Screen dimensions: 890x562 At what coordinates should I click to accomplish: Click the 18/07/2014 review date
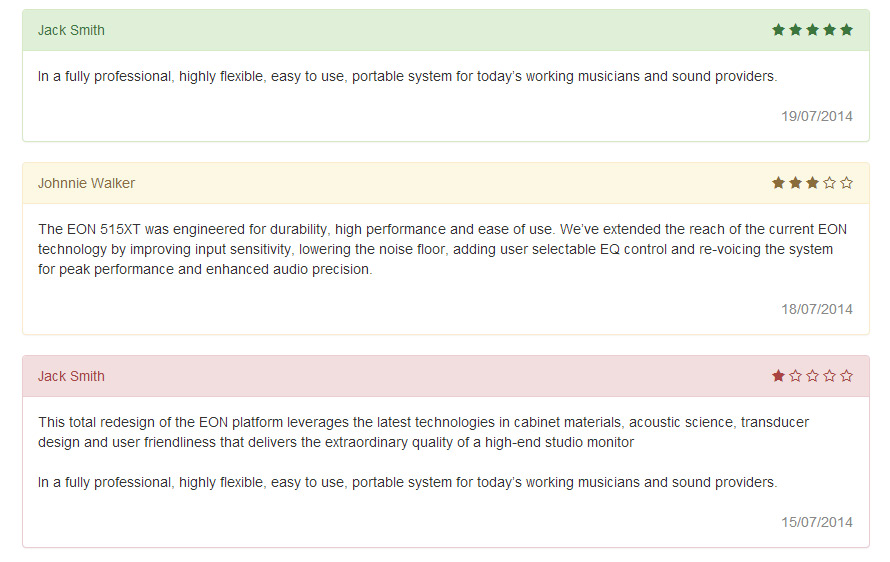817,309
